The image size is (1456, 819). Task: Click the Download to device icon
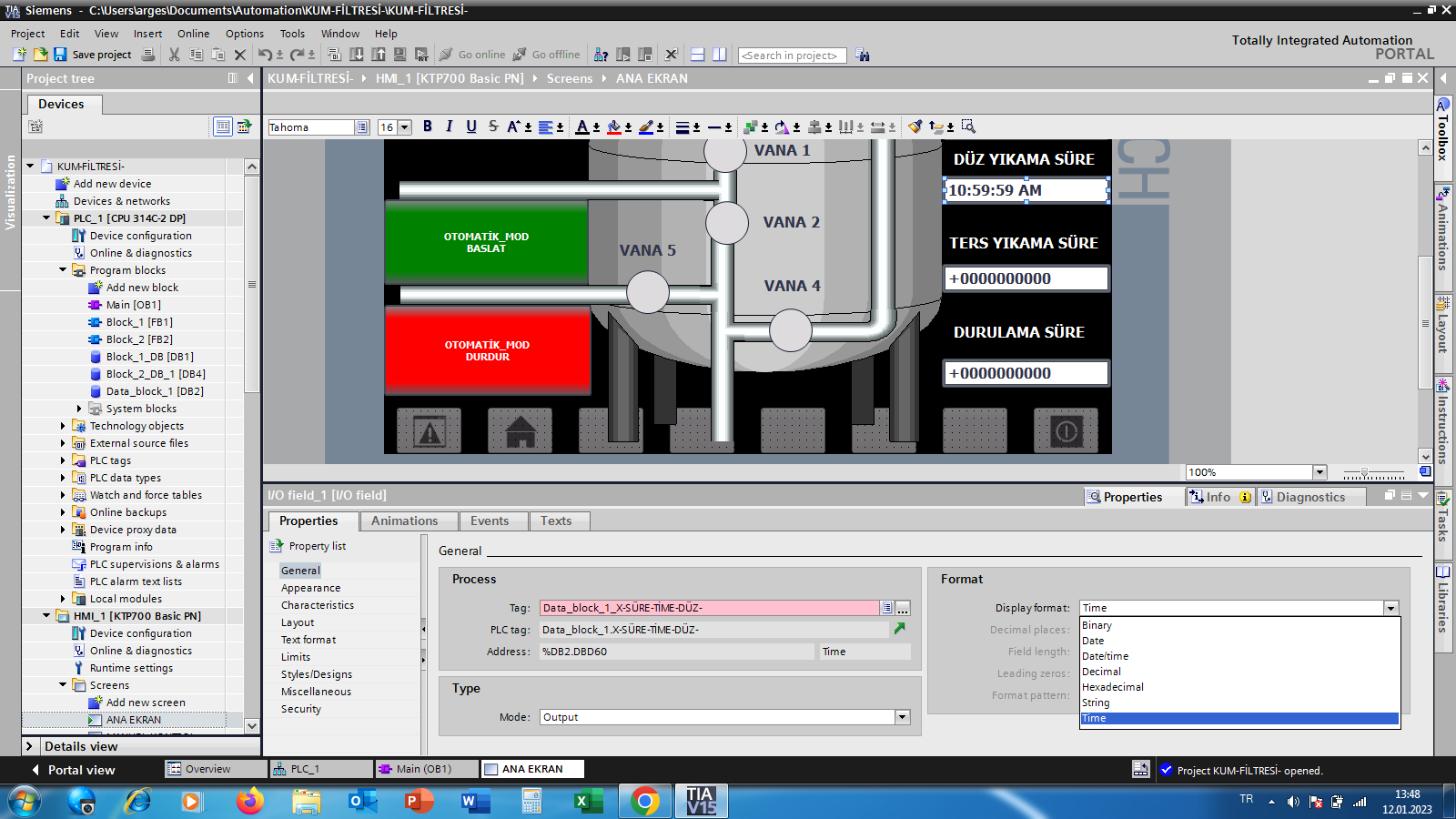(x=357, y=55)
